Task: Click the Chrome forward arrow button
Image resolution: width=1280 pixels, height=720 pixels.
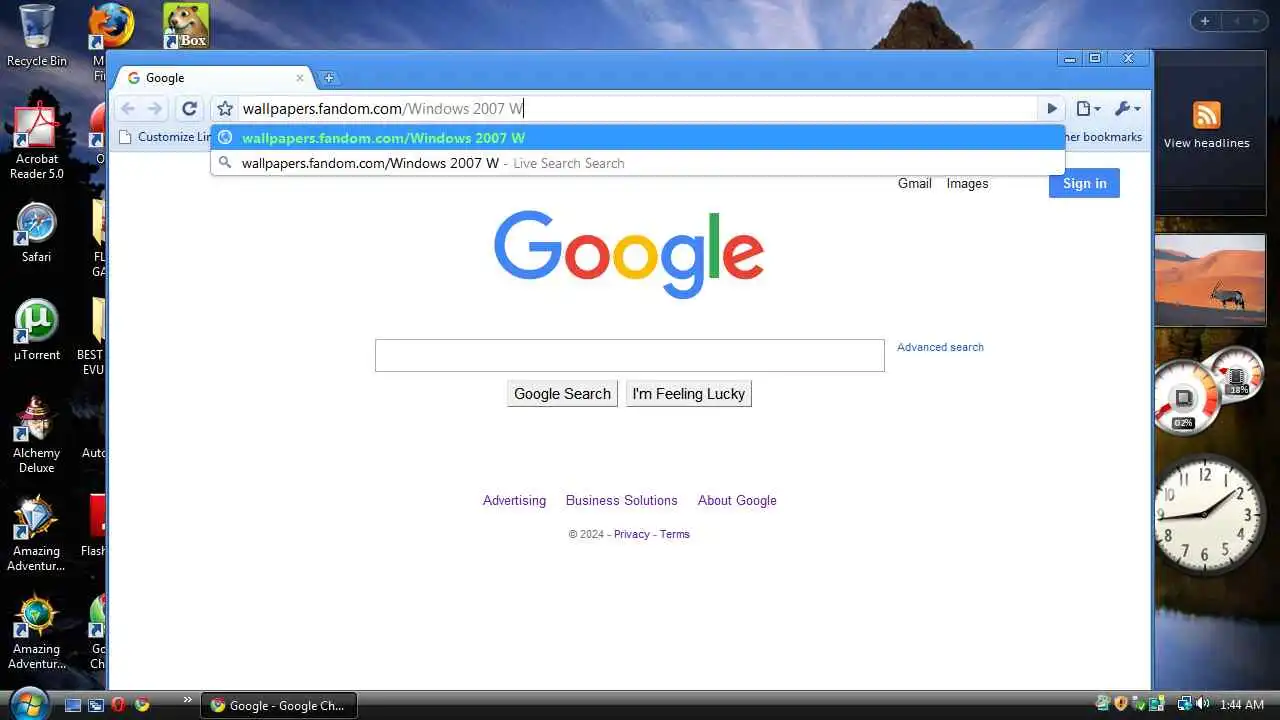Action: (x=155, y=109)
